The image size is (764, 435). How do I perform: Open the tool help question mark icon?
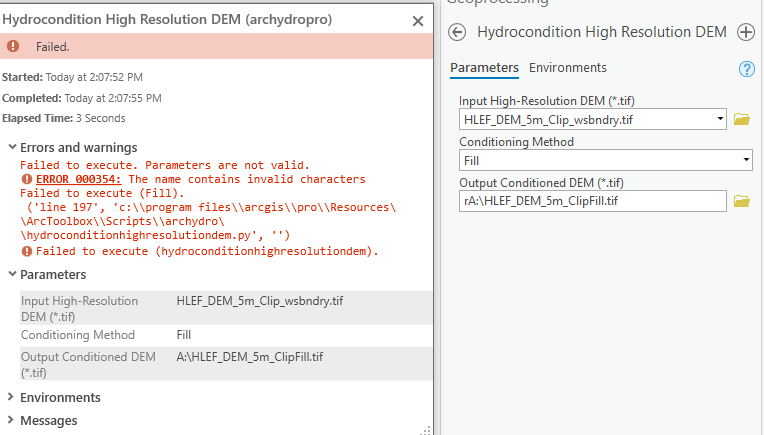pos(746,69)
